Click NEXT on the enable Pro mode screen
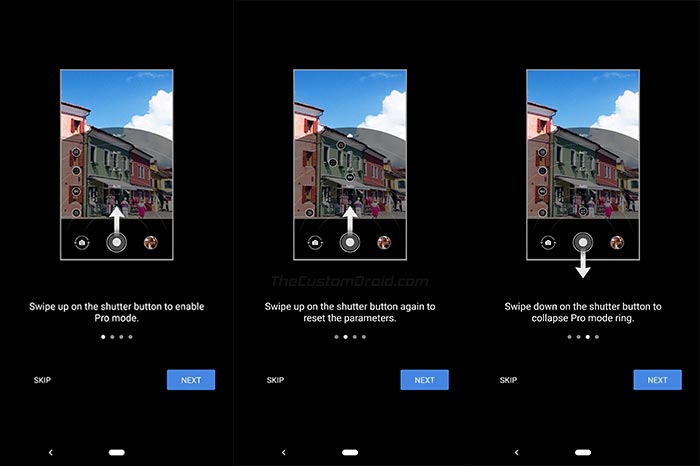Viewport: 700px width, 466px height. tap(191, 380)
